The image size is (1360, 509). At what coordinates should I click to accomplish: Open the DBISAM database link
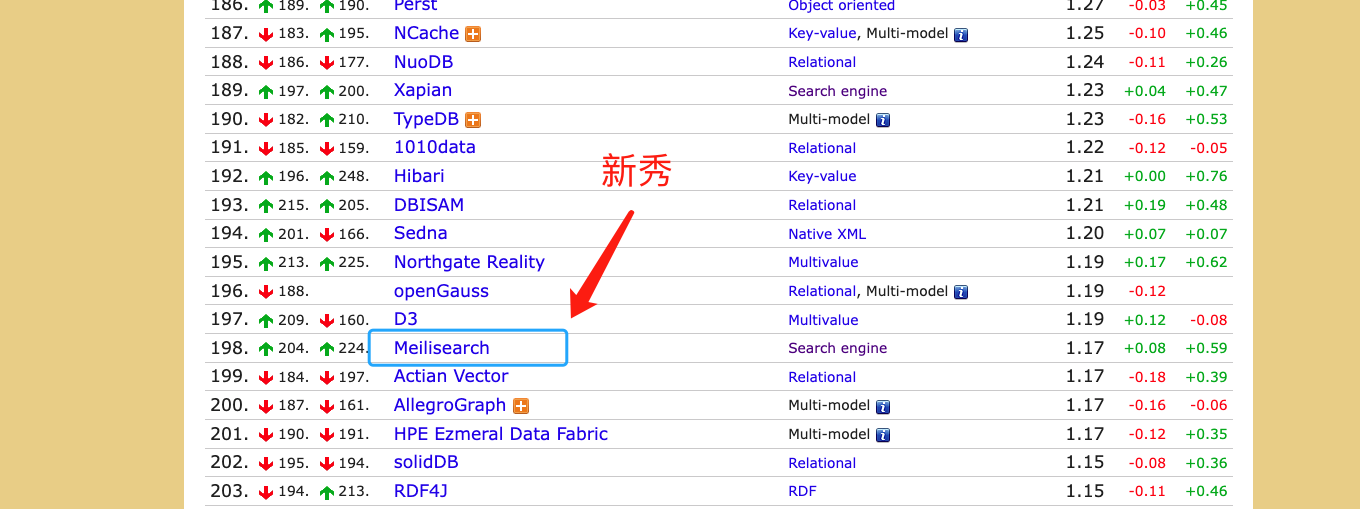tap(429, 205)
